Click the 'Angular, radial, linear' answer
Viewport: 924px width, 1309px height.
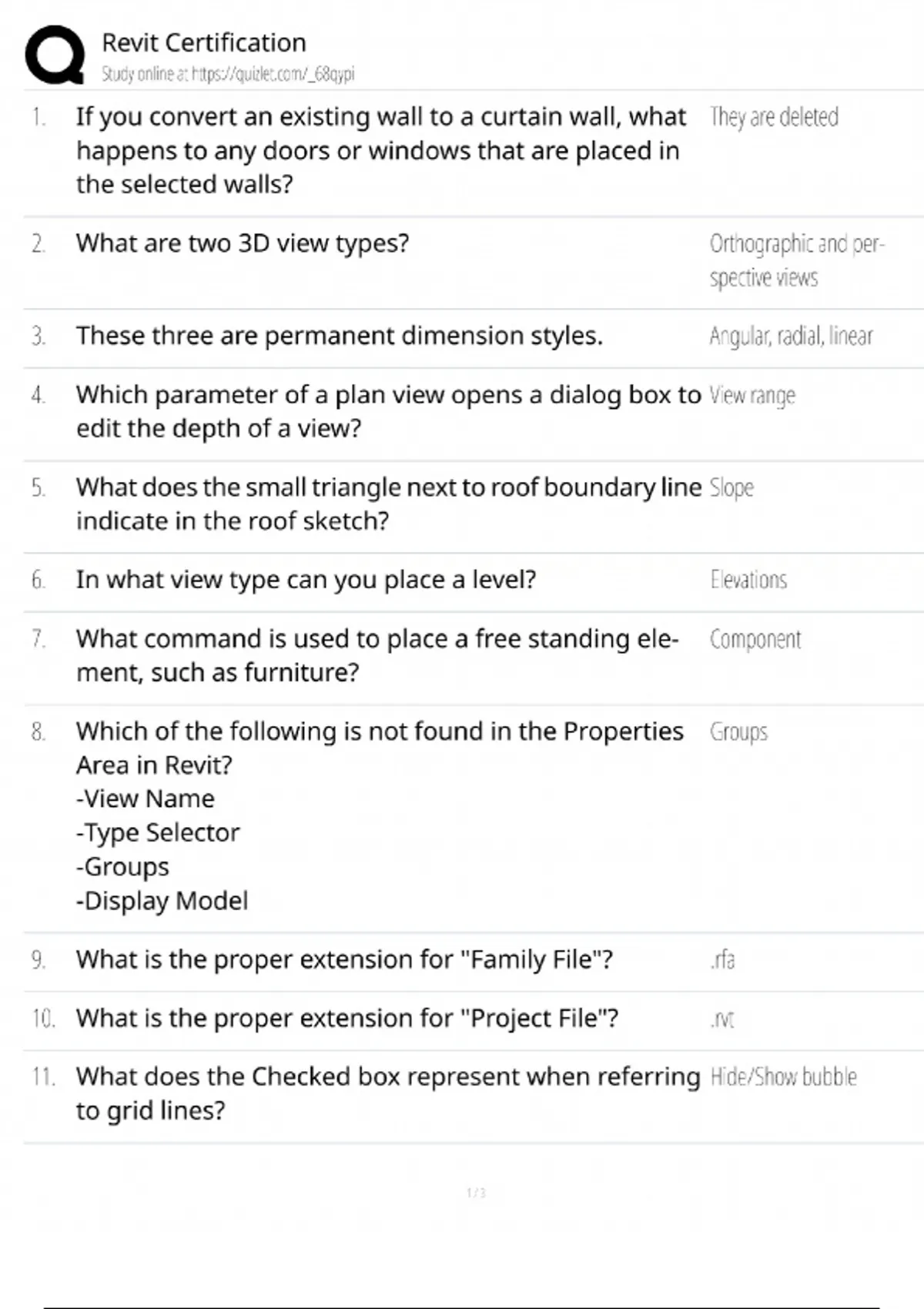click(x=791, y=336)
